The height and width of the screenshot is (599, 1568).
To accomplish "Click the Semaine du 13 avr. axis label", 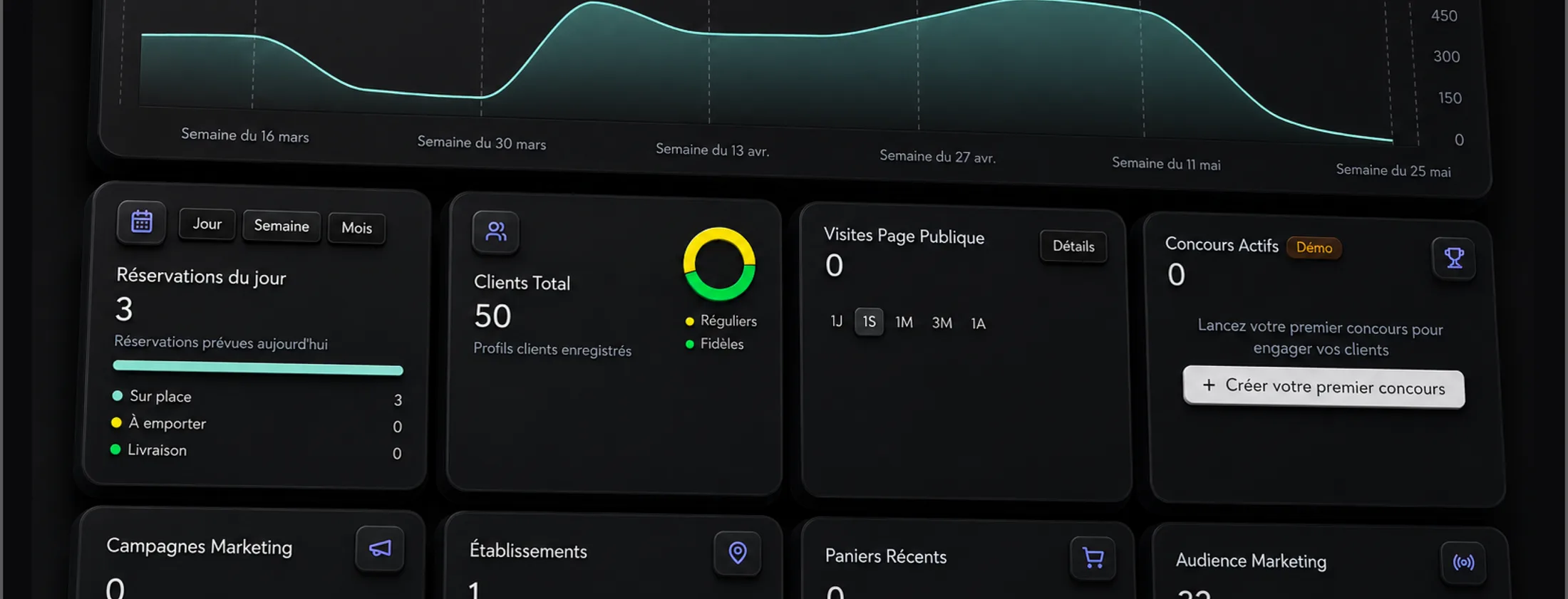I will click(x=712, y=150).
